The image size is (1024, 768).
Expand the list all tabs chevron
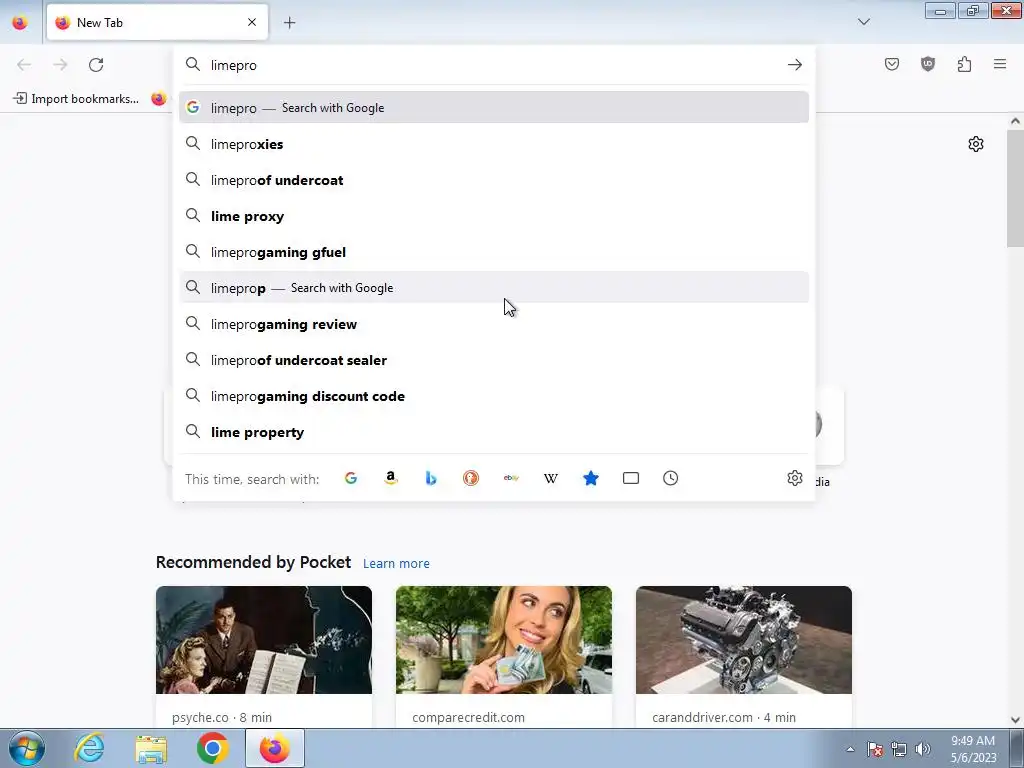(x=864, y=22)
